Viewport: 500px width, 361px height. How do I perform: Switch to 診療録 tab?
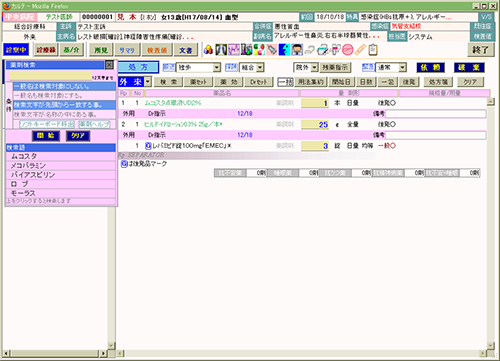[x=46, y=50]
